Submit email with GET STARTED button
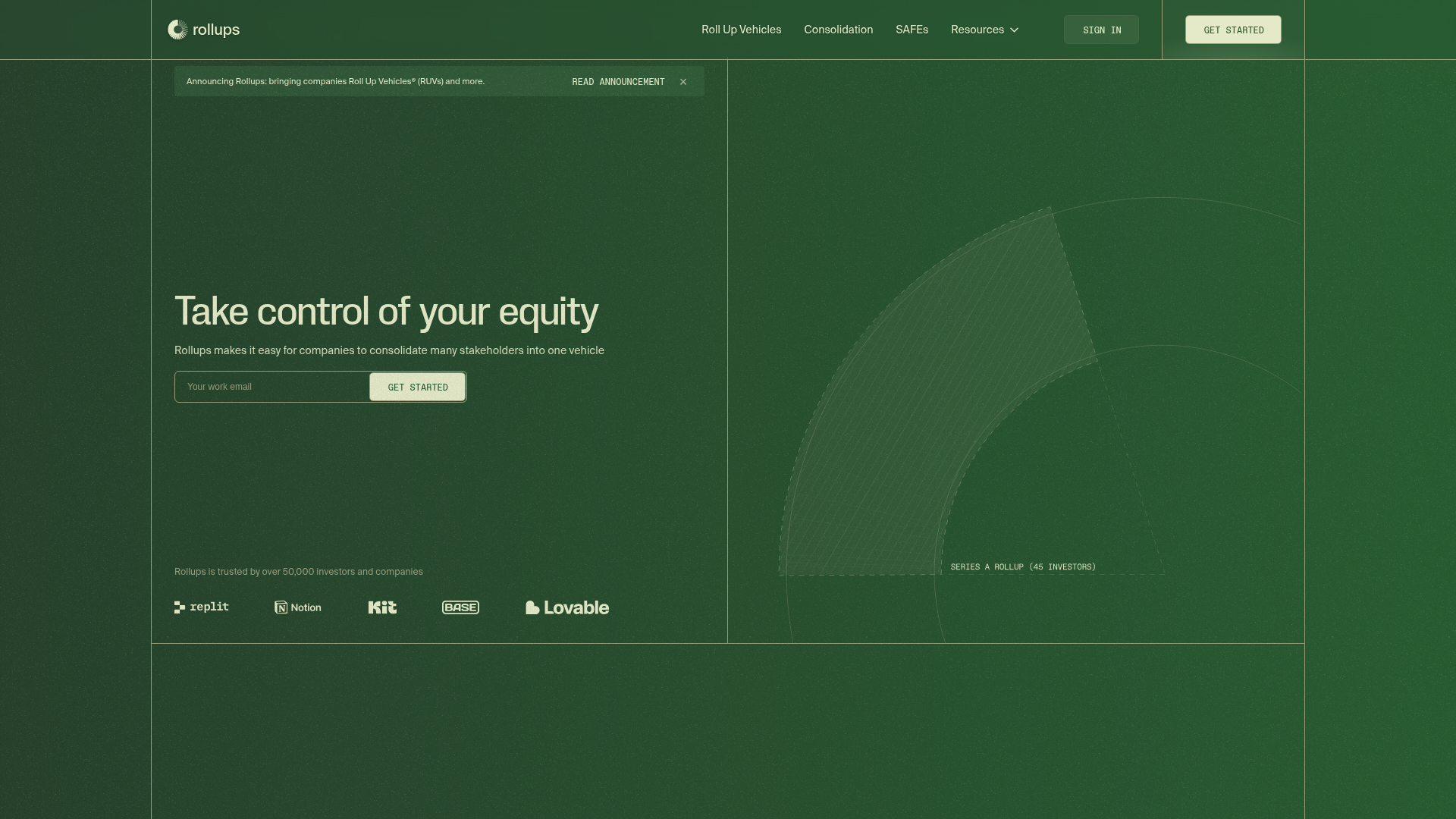The height and width of the screenshot is (819, 1456). [x=418, y=387]
